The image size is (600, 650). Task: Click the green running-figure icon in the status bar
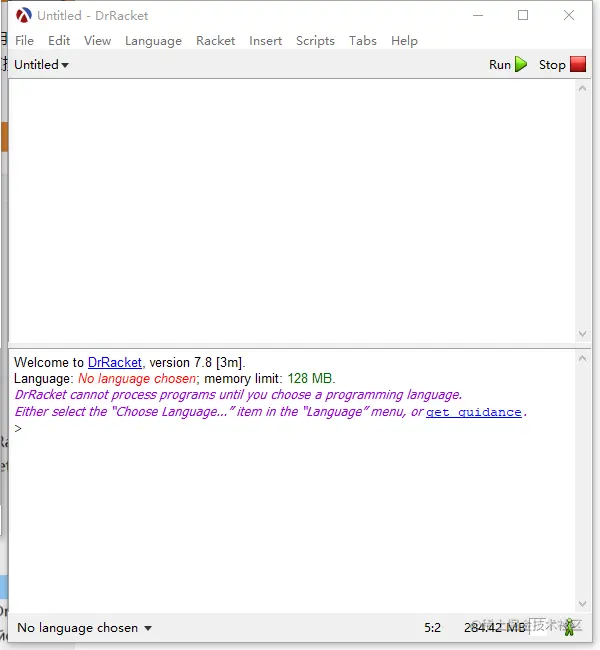(x=570, y=628)
